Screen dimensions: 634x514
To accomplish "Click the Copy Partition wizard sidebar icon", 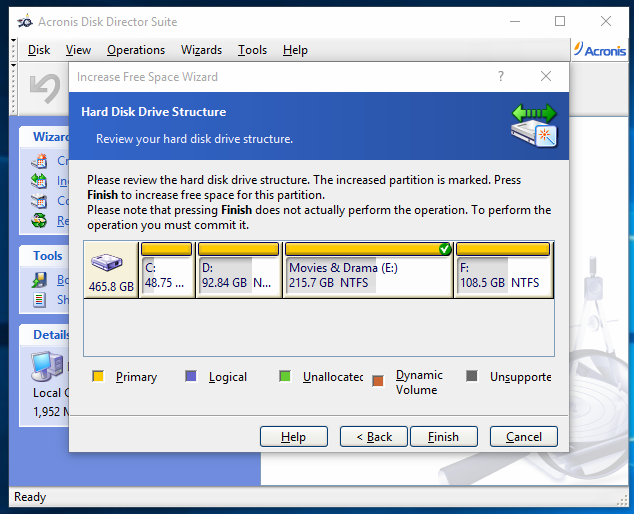I will click(39, 201).
